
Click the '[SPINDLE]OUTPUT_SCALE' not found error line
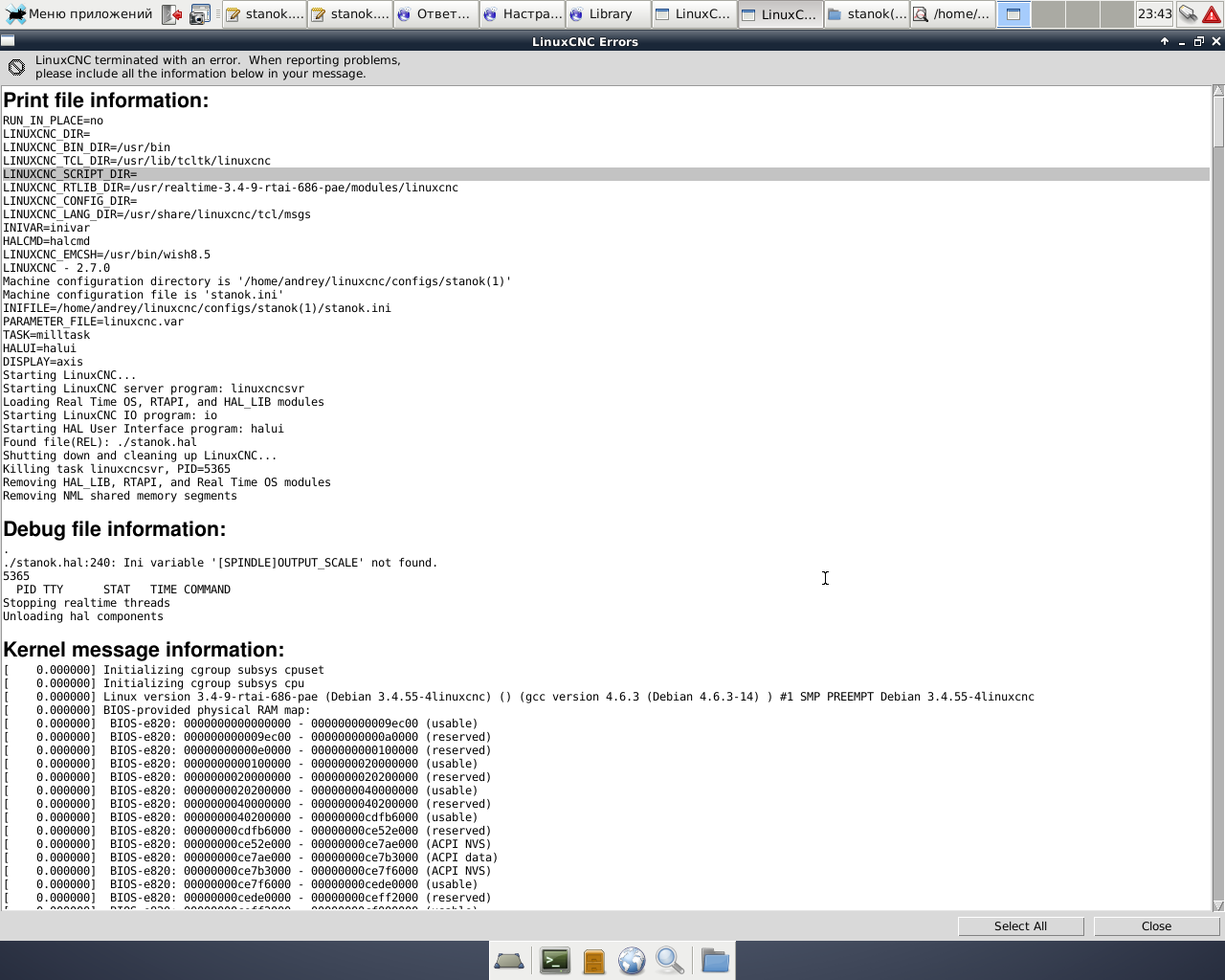[220, 563]
